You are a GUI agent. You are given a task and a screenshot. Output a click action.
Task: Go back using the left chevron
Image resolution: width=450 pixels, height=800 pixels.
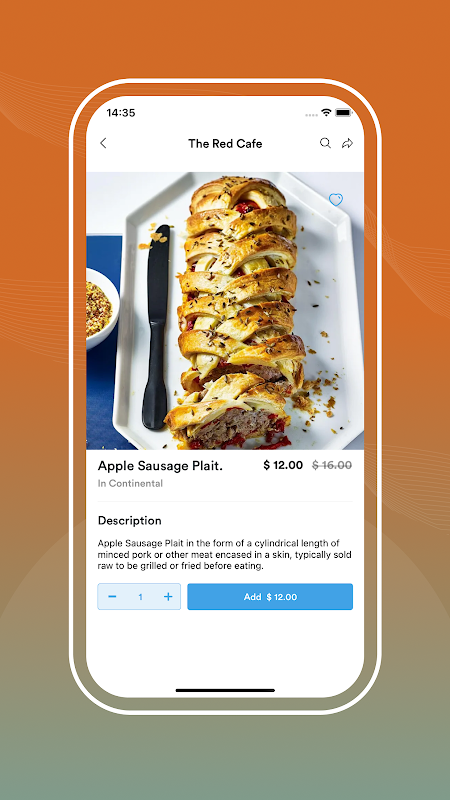[x=103, y=143]
